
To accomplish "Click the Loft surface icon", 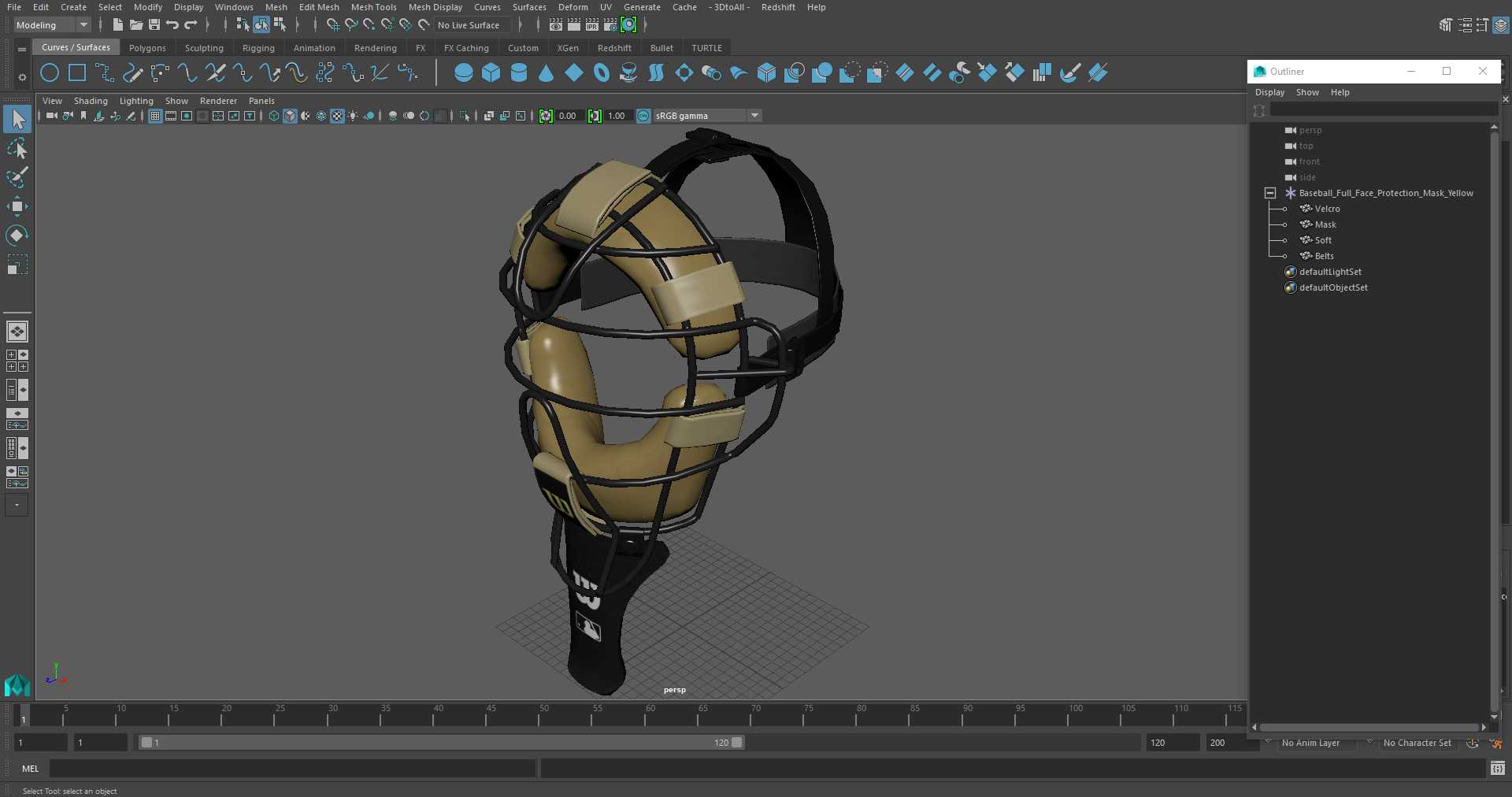I will click(656, 73).
